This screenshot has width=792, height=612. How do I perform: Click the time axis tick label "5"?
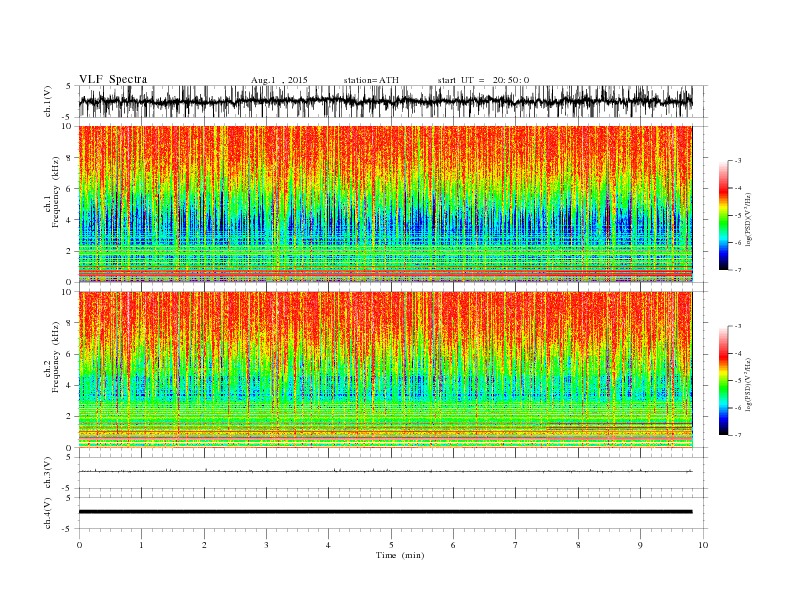[x=391, y=545]
